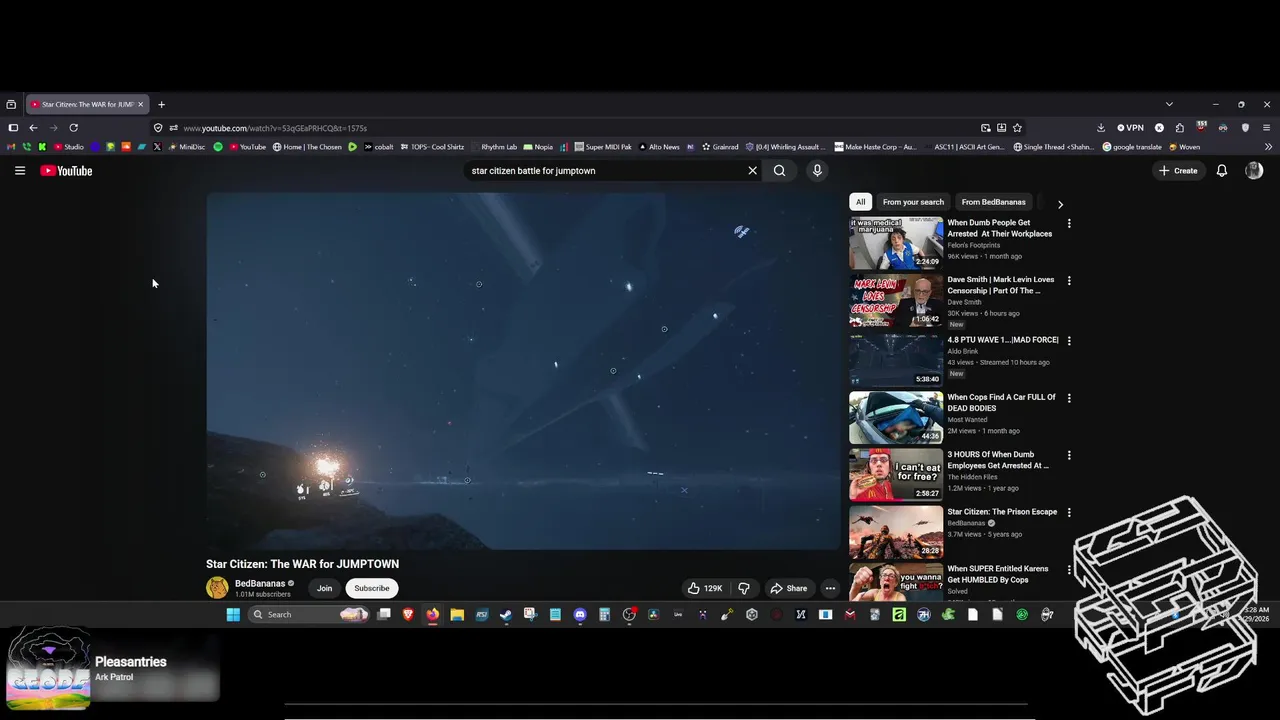
Task: Open Steam from the taskbar
Action: click(506, 615)
